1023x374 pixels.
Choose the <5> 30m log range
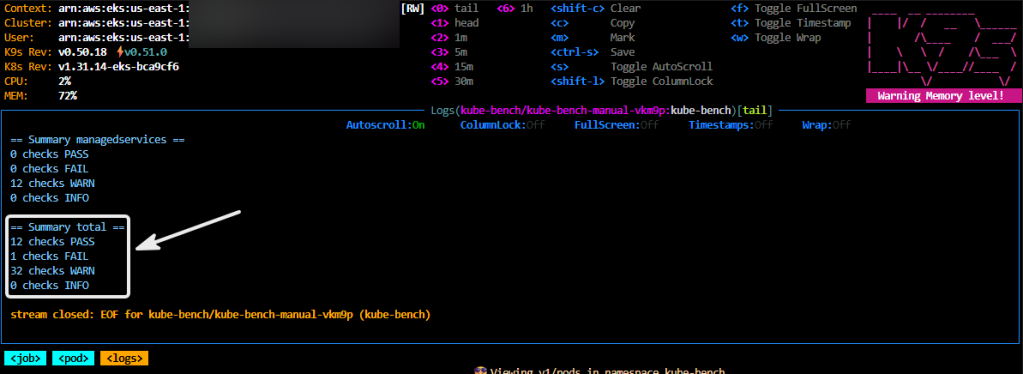pyautogui.click(x=452, y=82)
